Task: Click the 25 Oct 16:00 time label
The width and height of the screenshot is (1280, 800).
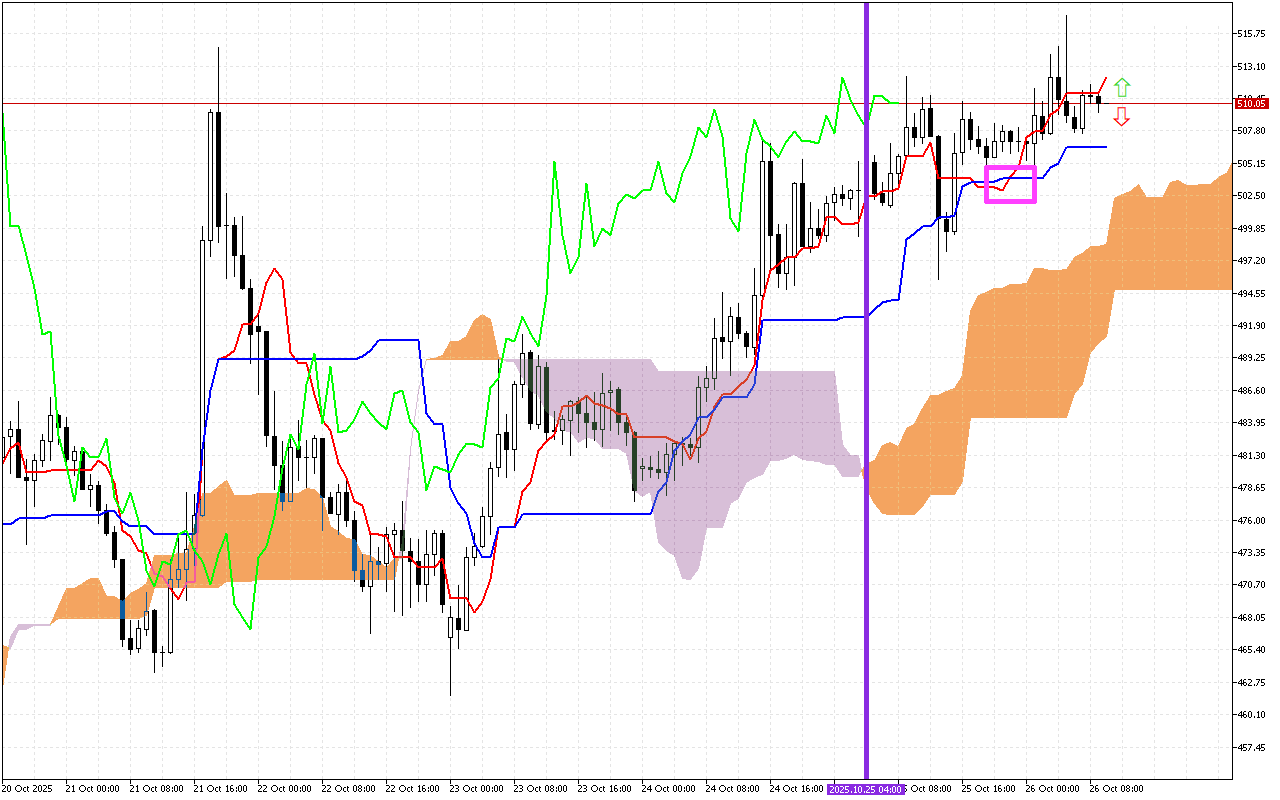Action: click(x=989, y=789)
